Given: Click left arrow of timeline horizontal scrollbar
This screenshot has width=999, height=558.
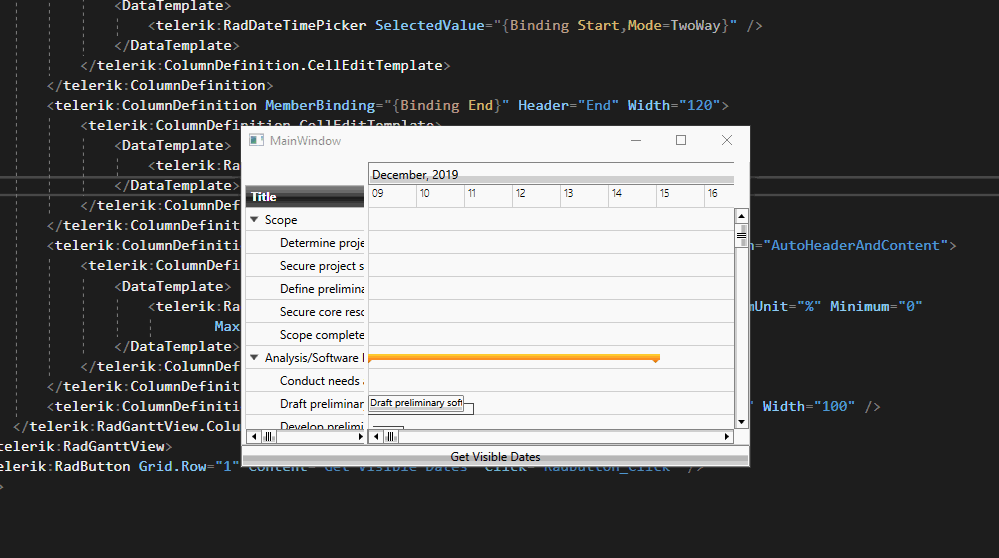Looking at the screenshot, I should [x=375, y=437].
